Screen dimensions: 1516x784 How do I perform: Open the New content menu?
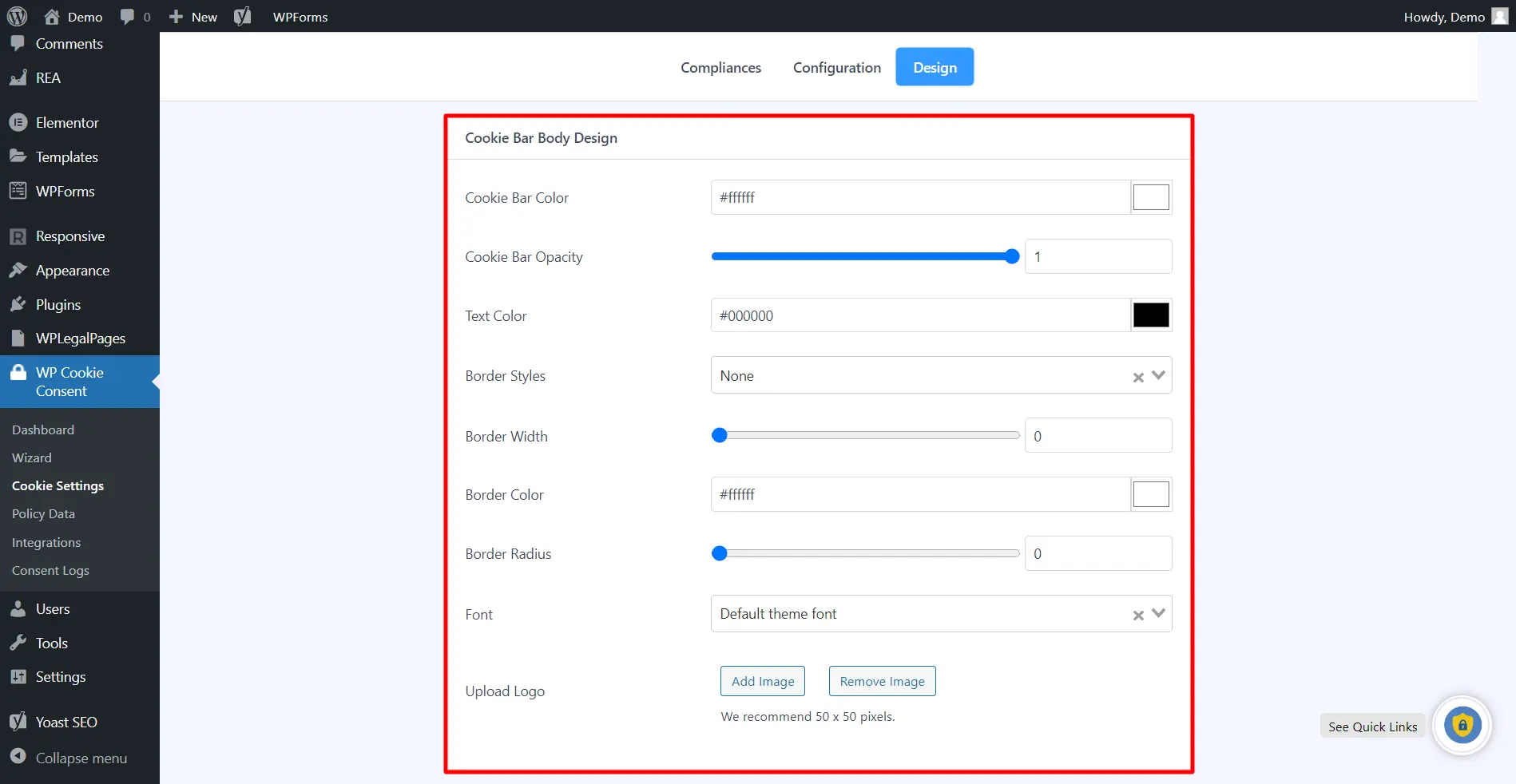(193, 17)
